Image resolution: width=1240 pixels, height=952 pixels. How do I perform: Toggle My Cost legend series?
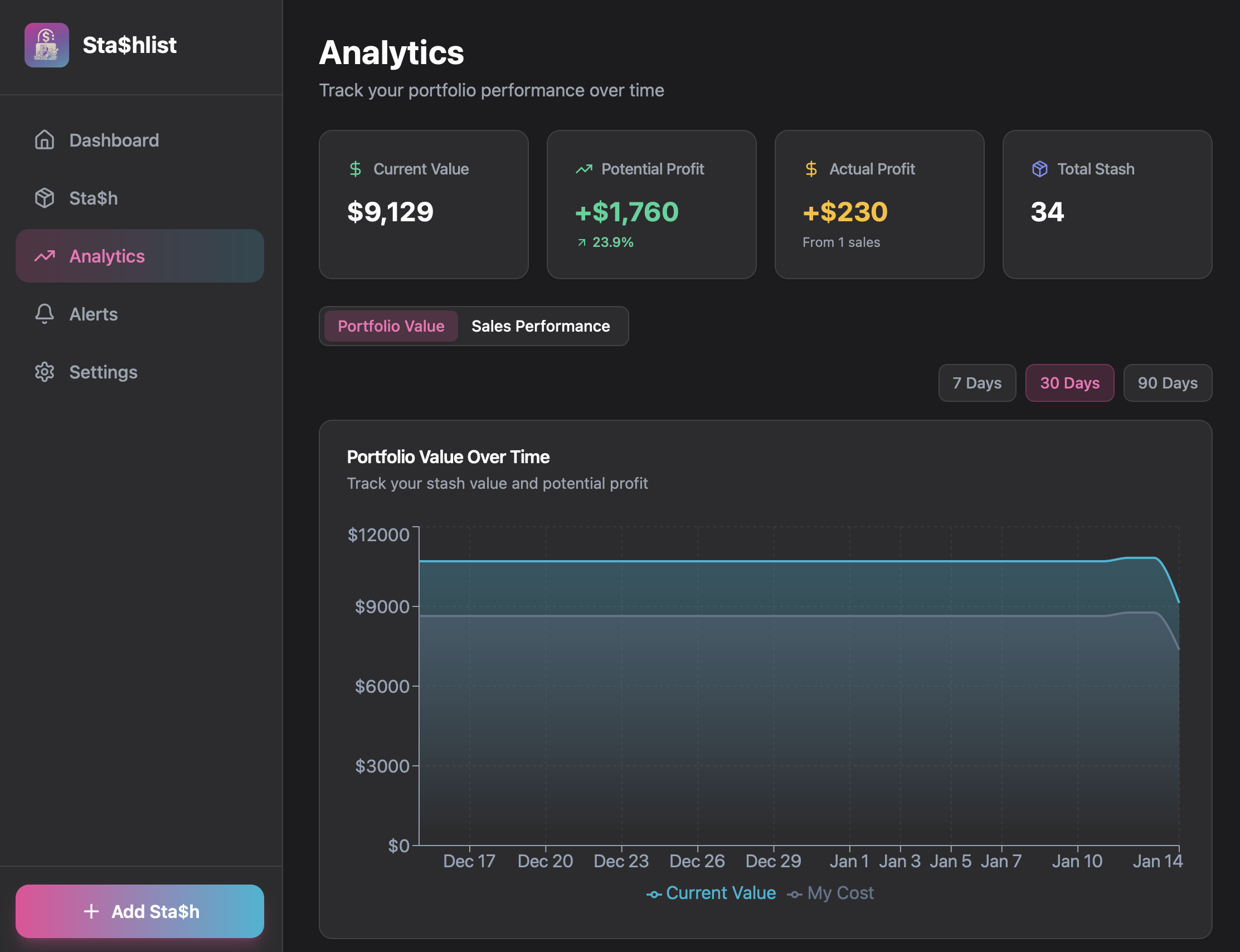[830, 893]
